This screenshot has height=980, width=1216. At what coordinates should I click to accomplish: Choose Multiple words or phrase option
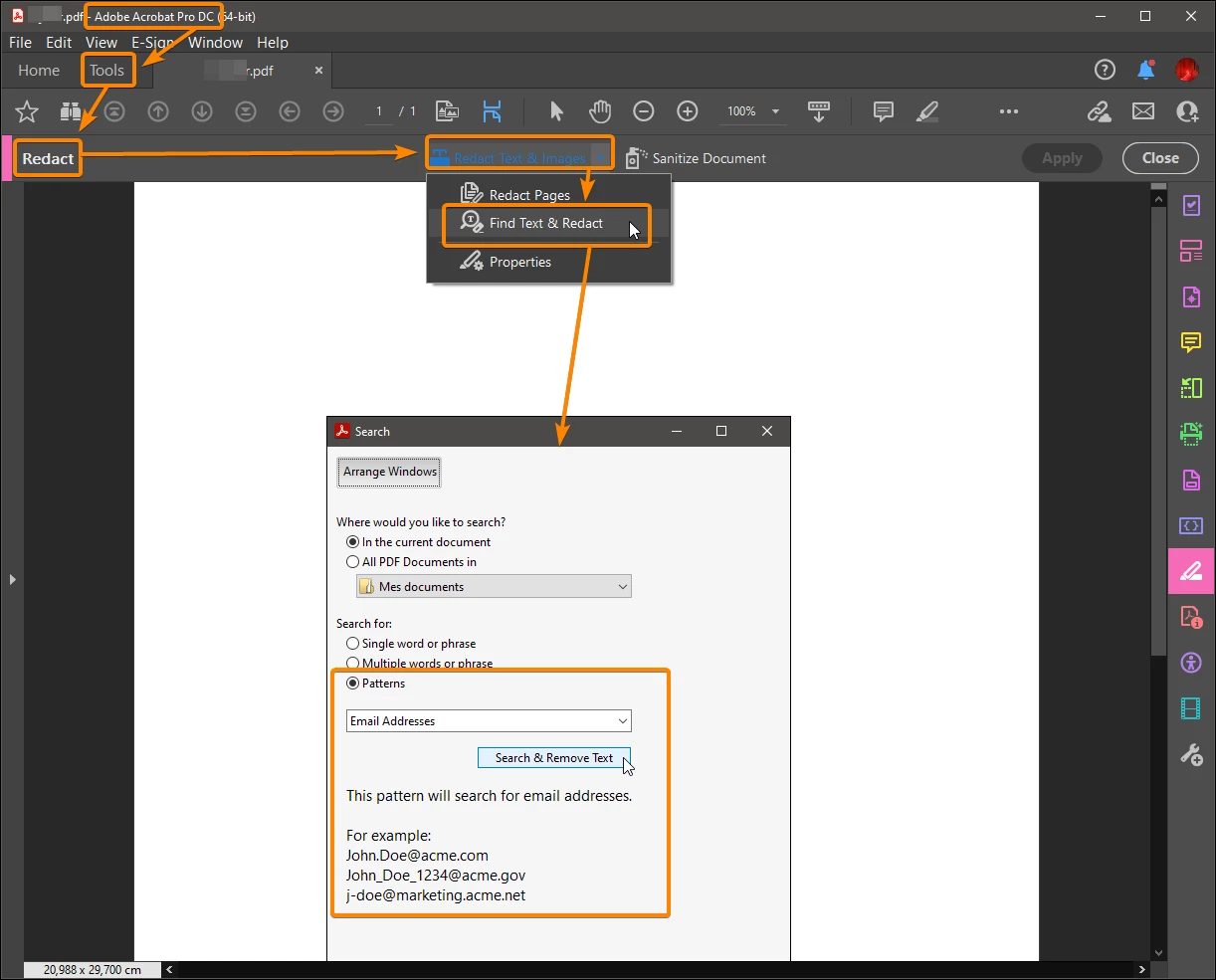(352, 664)
